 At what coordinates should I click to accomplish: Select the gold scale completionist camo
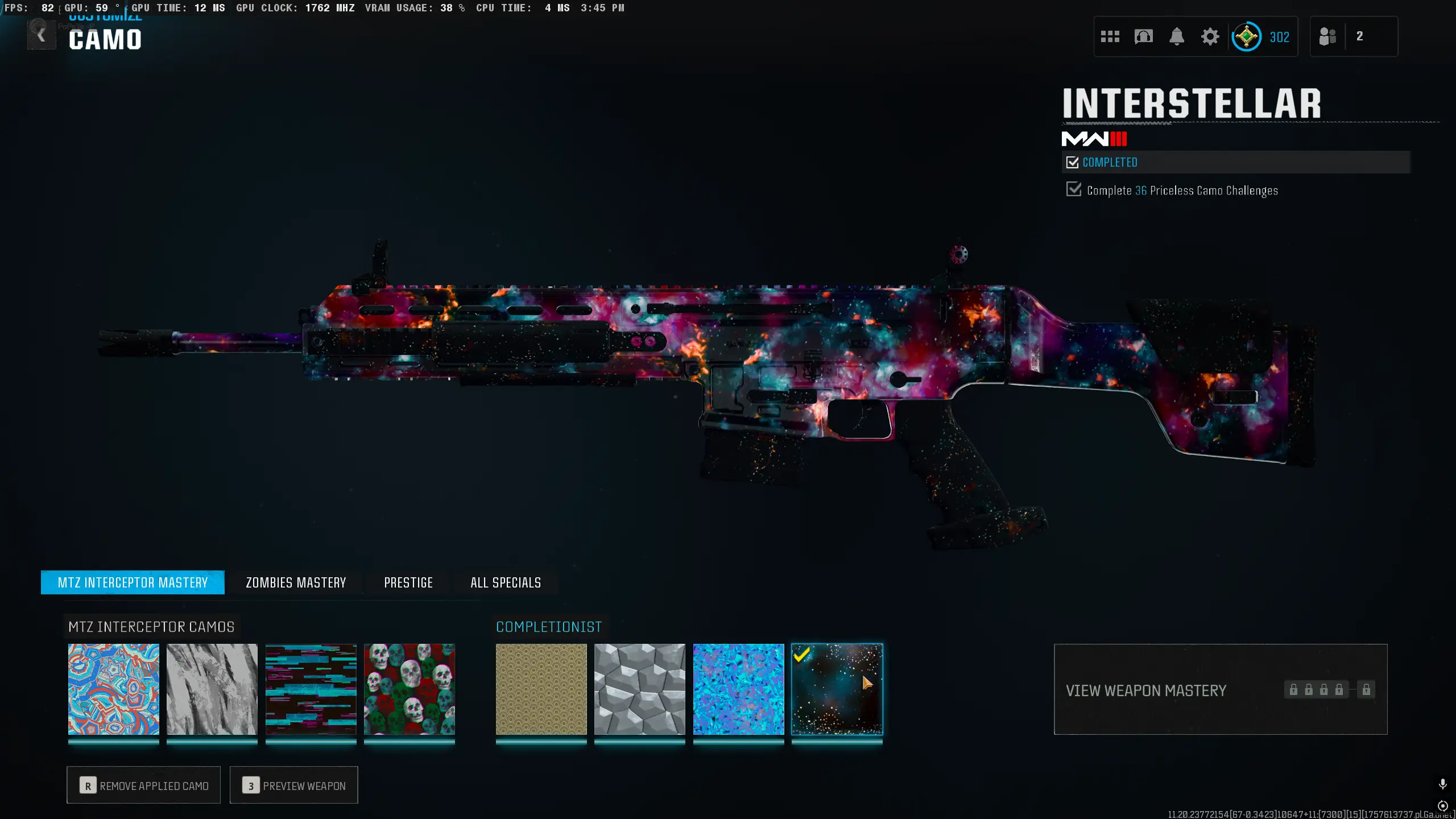point(541,689)
